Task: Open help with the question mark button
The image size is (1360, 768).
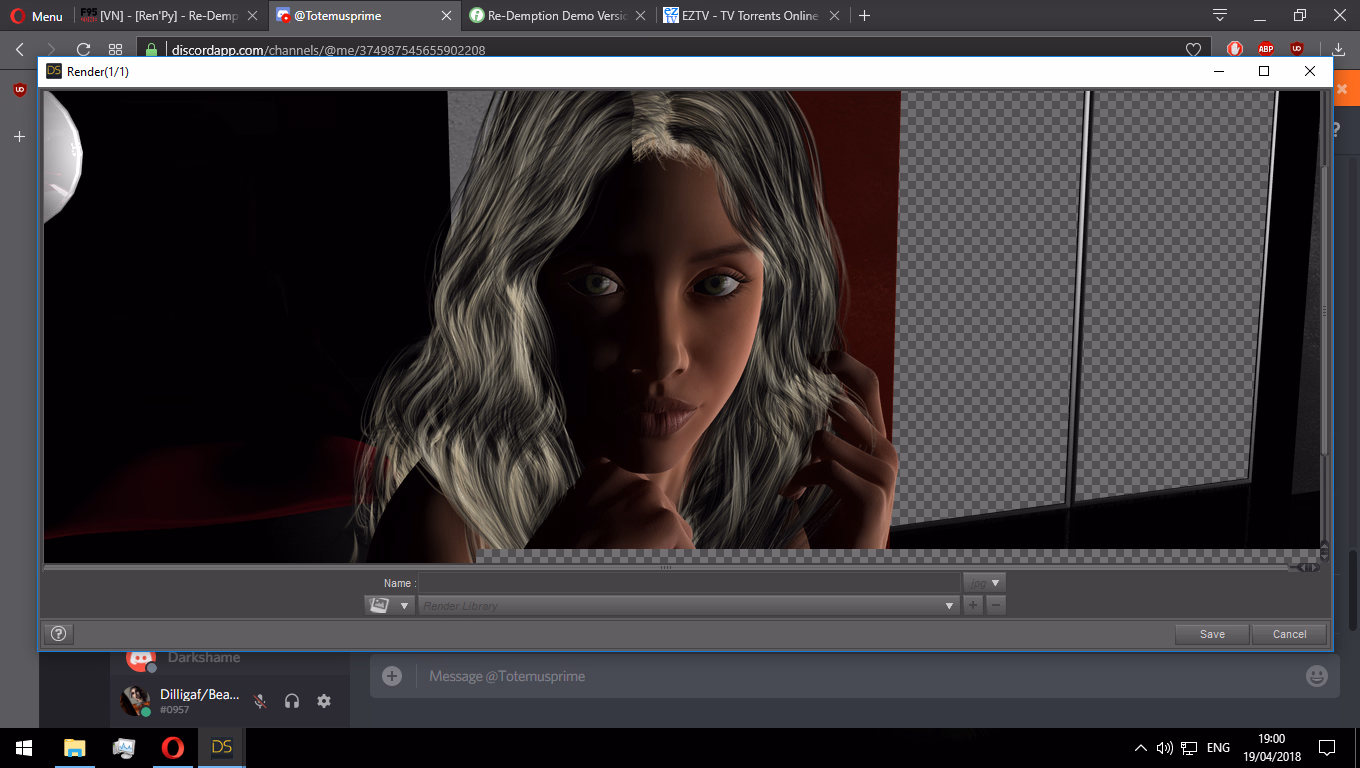Action: (59, 633)
